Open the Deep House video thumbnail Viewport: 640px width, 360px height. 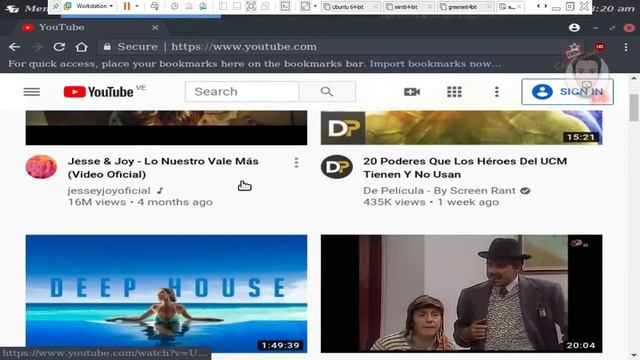point(167,293)
